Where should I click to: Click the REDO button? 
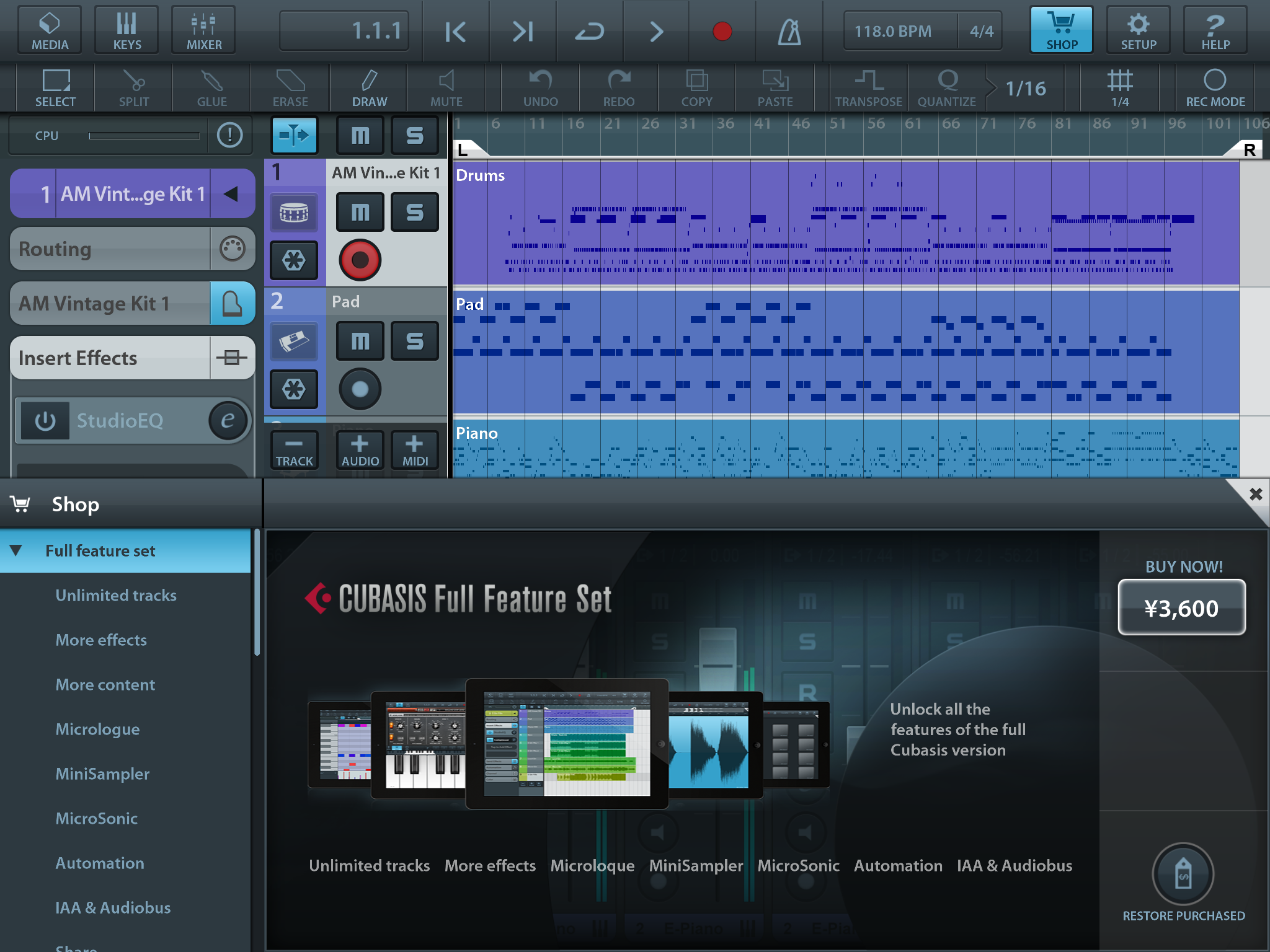(x=619, y=88)
